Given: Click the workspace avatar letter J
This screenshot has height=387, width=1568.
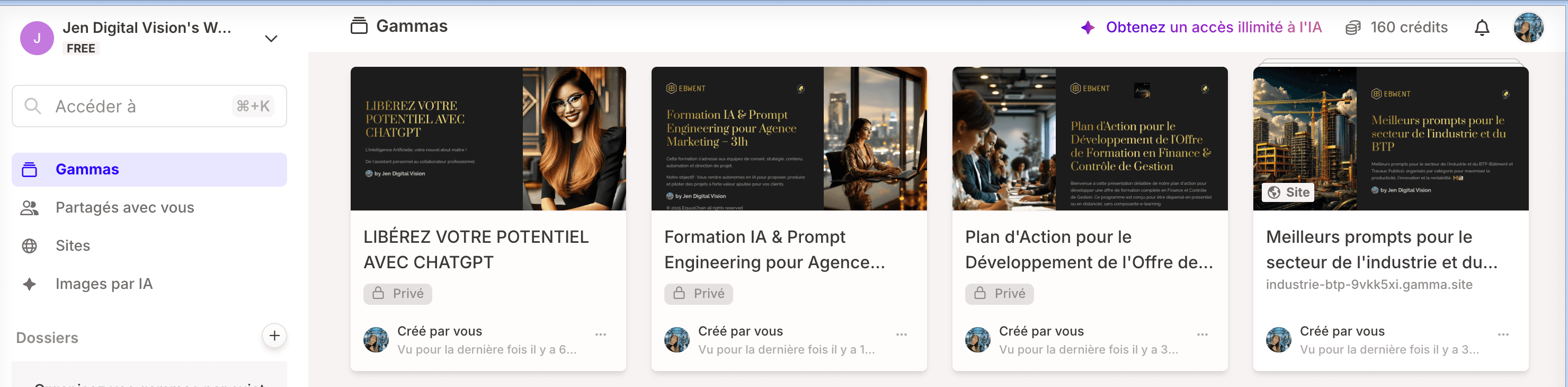Looking at the screenshot, I should pyautogui.click(x=37, y=38).
